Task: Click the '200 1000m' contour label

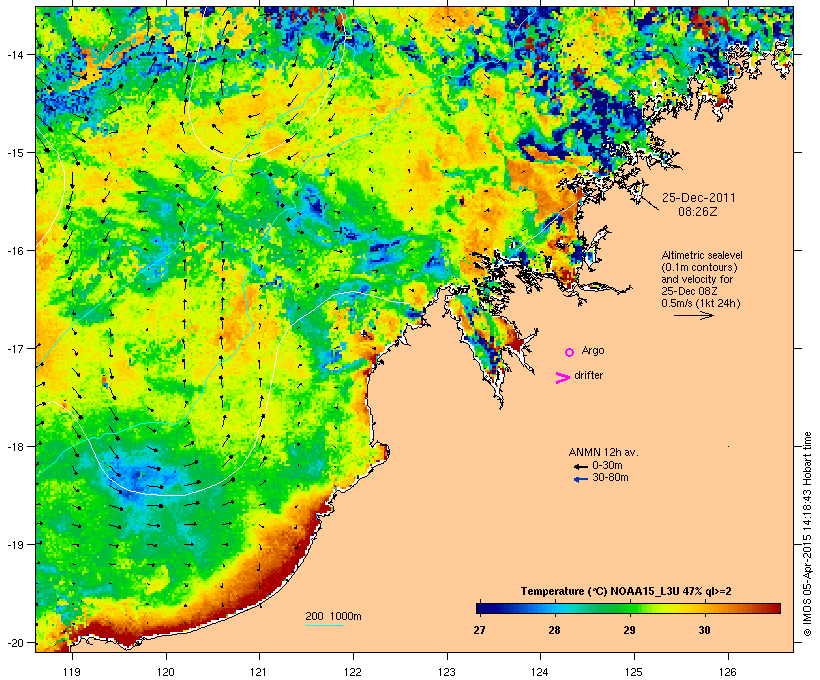Action: pyautogui.click(x=333, y=616)
